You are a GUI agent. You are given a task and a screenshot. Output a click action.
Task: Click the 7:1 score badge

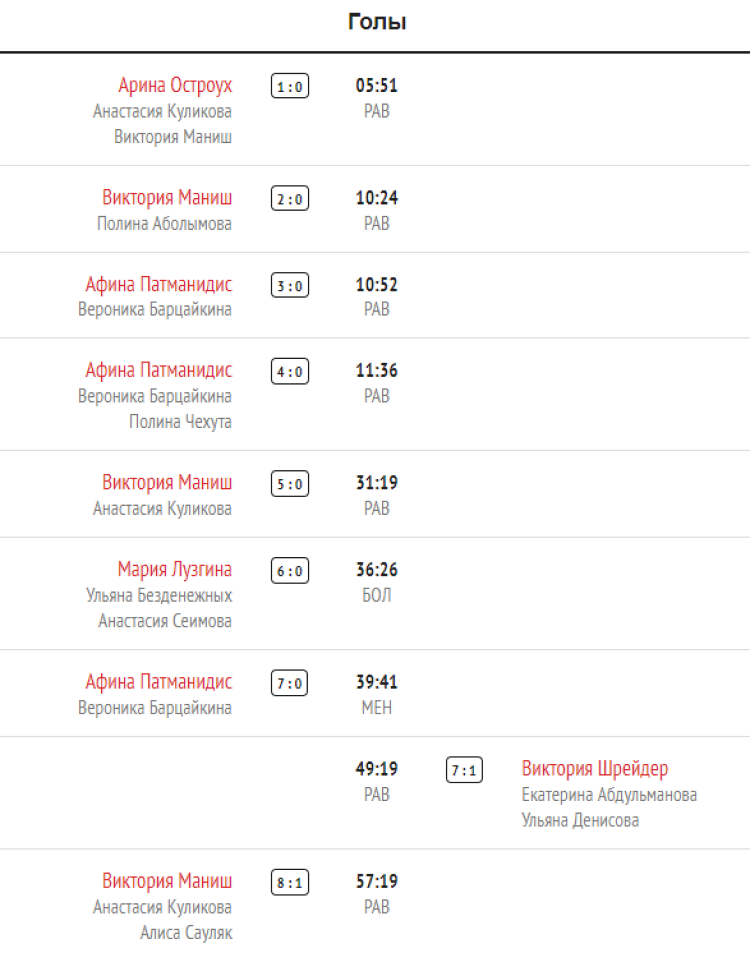point(464,771)
